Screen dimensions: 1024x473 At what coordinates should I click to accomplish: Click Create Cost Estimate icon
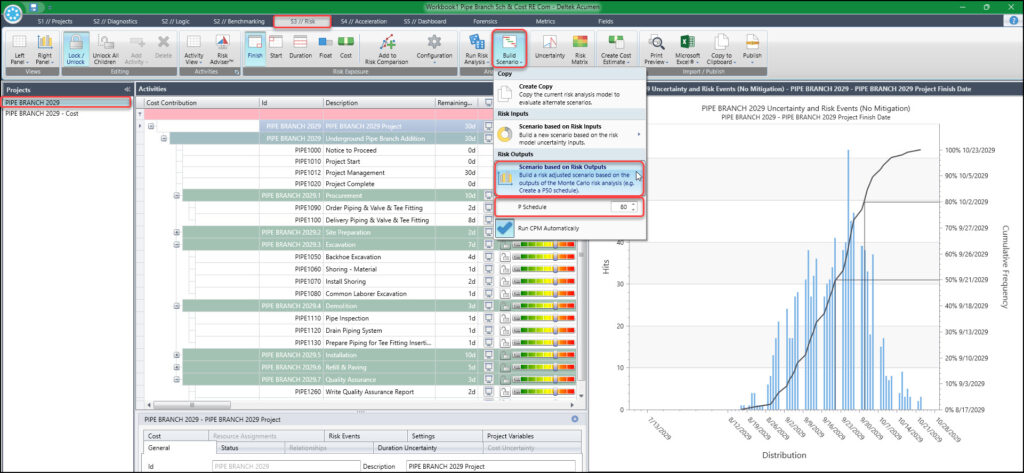(616, 48)
